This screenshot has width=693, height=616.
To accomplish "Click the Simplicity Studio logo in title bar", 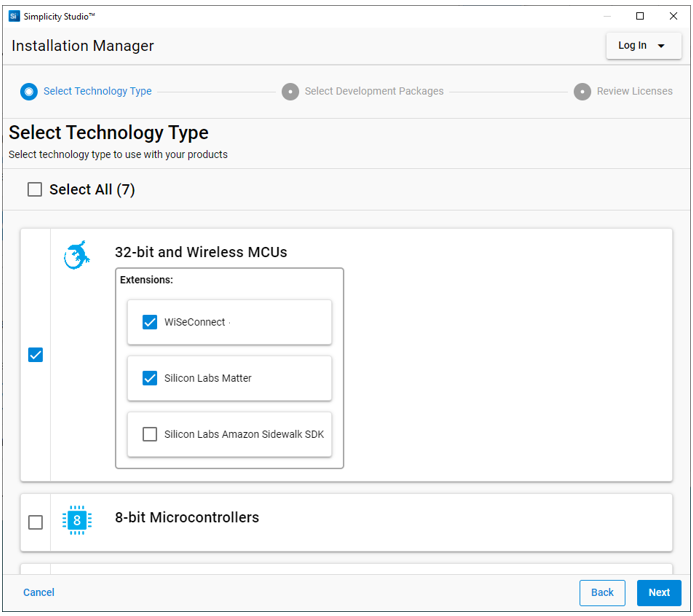I will (13, 16).
